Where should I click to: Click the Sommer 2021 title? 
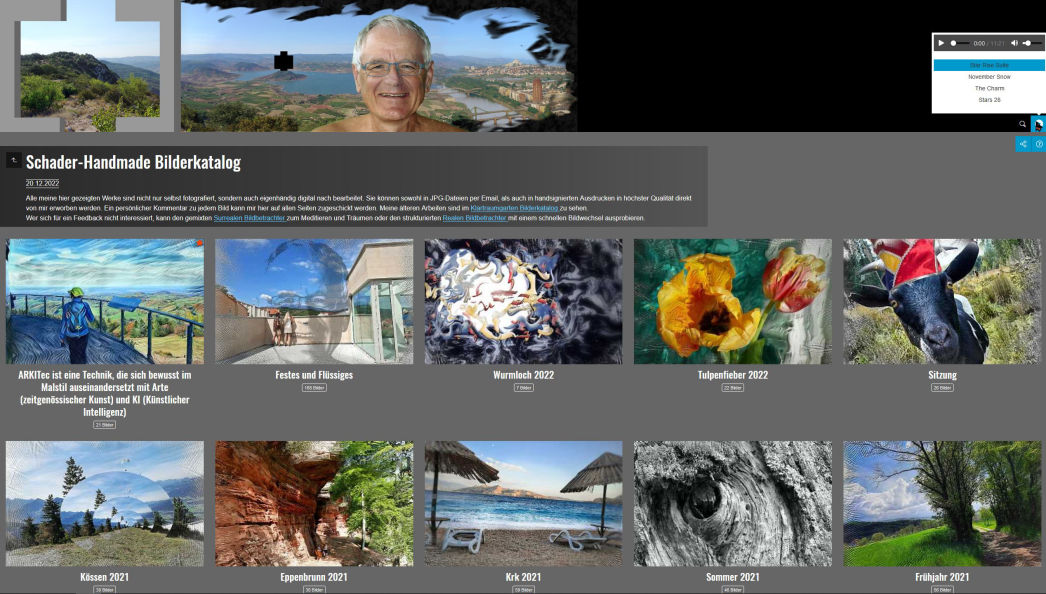pos(732,577)
